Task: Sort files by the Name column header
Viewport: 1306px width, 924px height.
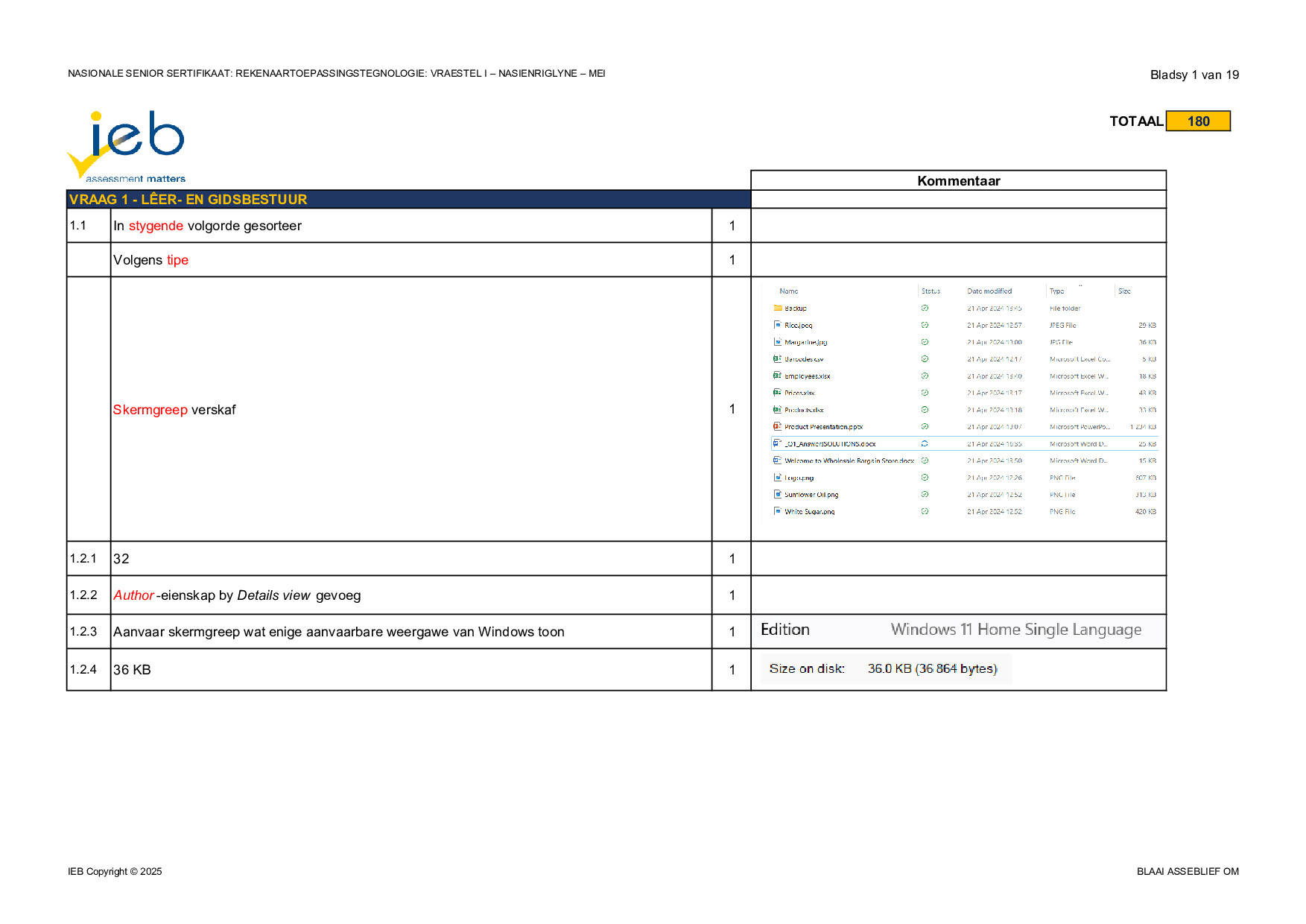Action: (x=789, y=291)
